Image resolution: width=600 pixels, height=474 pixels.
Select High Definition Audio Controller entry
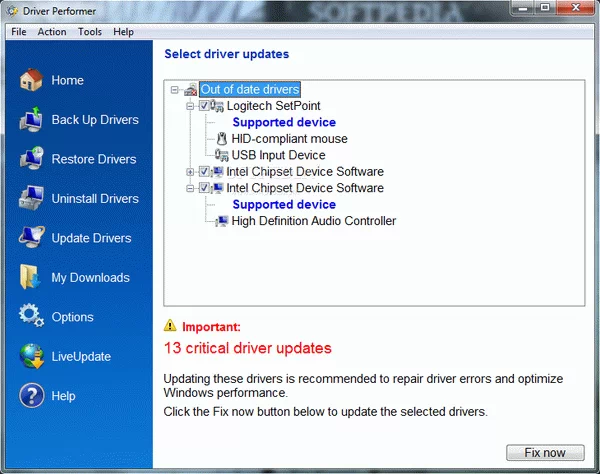coord(313,221)
